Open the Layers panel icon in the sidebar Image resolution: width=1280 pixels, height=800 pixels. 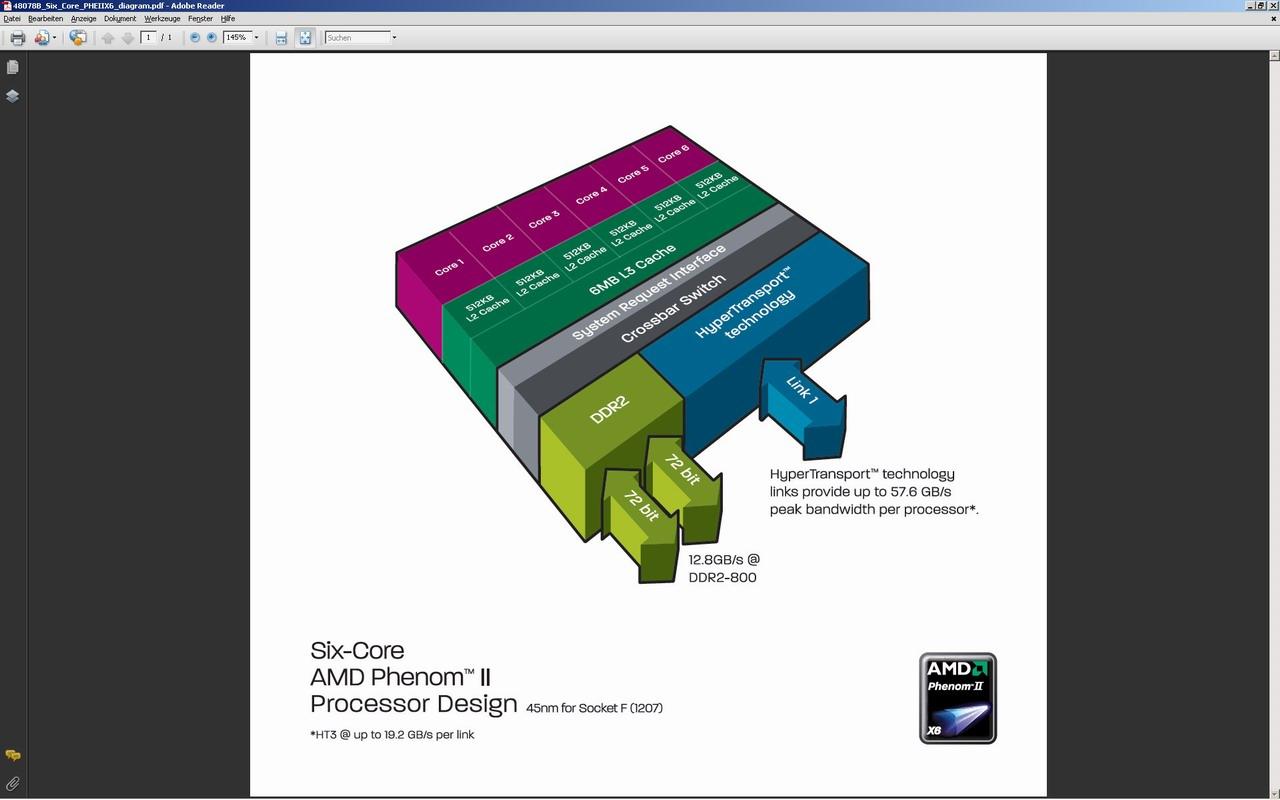click(13, 96)
